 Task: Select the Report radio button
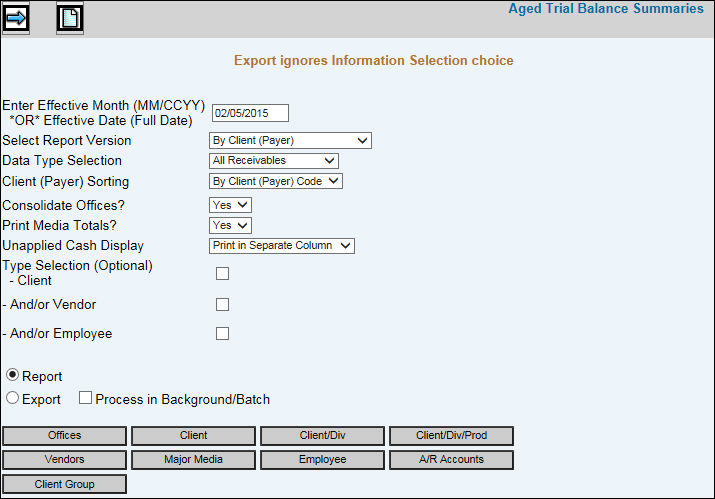(x=12, y=375)
